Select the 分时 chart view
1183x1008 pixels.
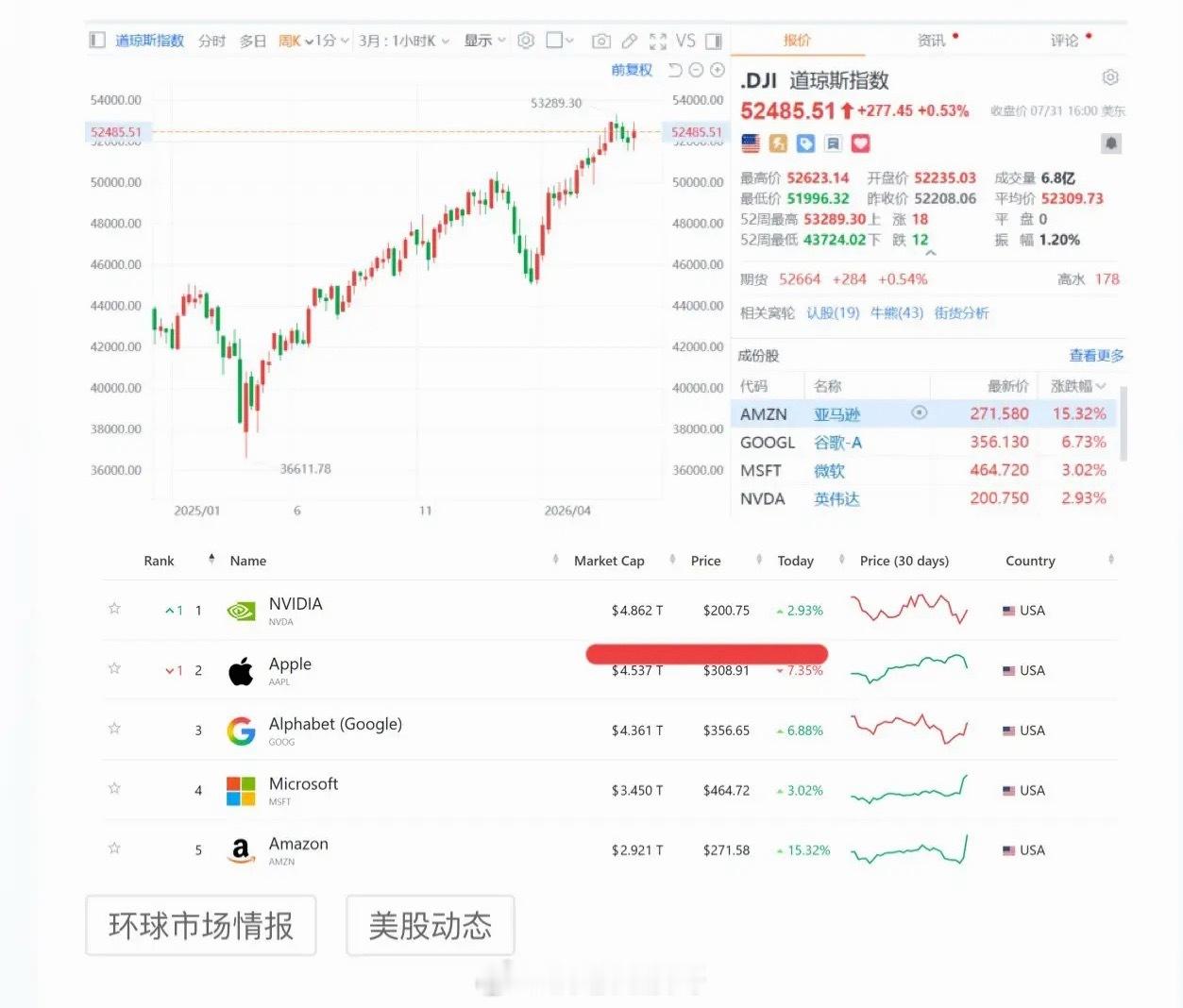[211, 41]
